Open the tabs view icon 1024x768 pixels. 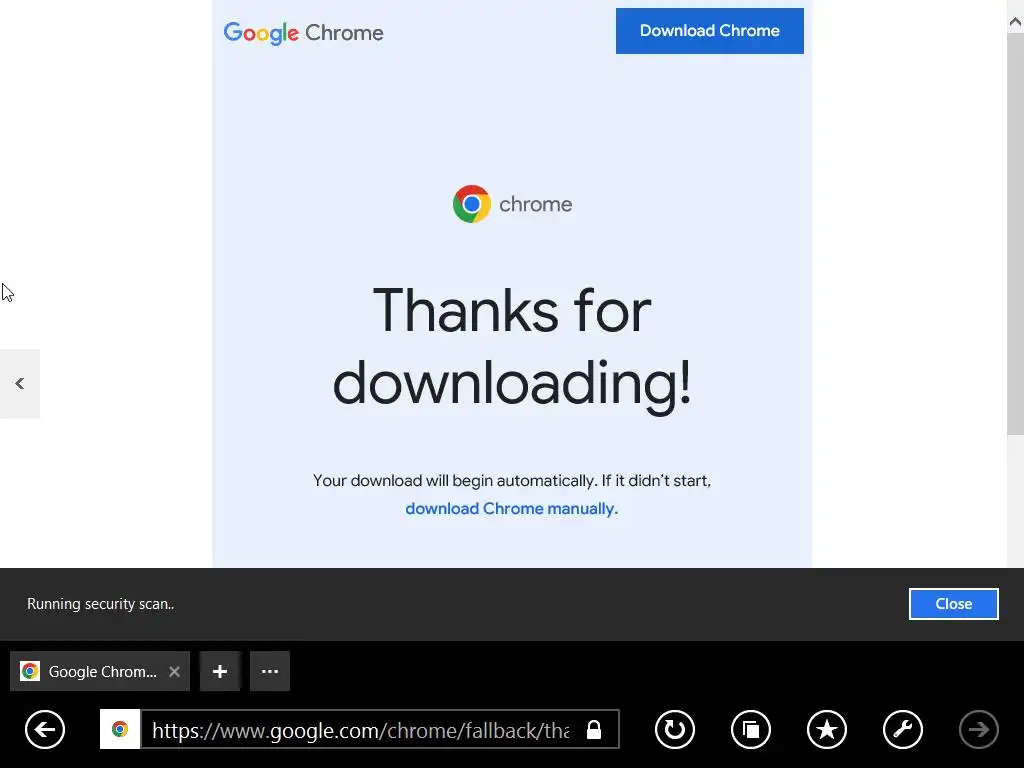pos(751,729)
